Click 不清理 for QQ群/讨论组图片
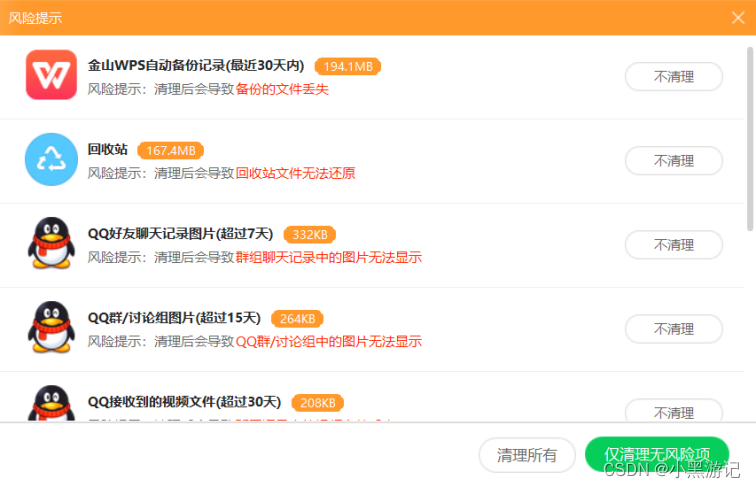This screenshot has width=756, height=488. click(674, 329)
